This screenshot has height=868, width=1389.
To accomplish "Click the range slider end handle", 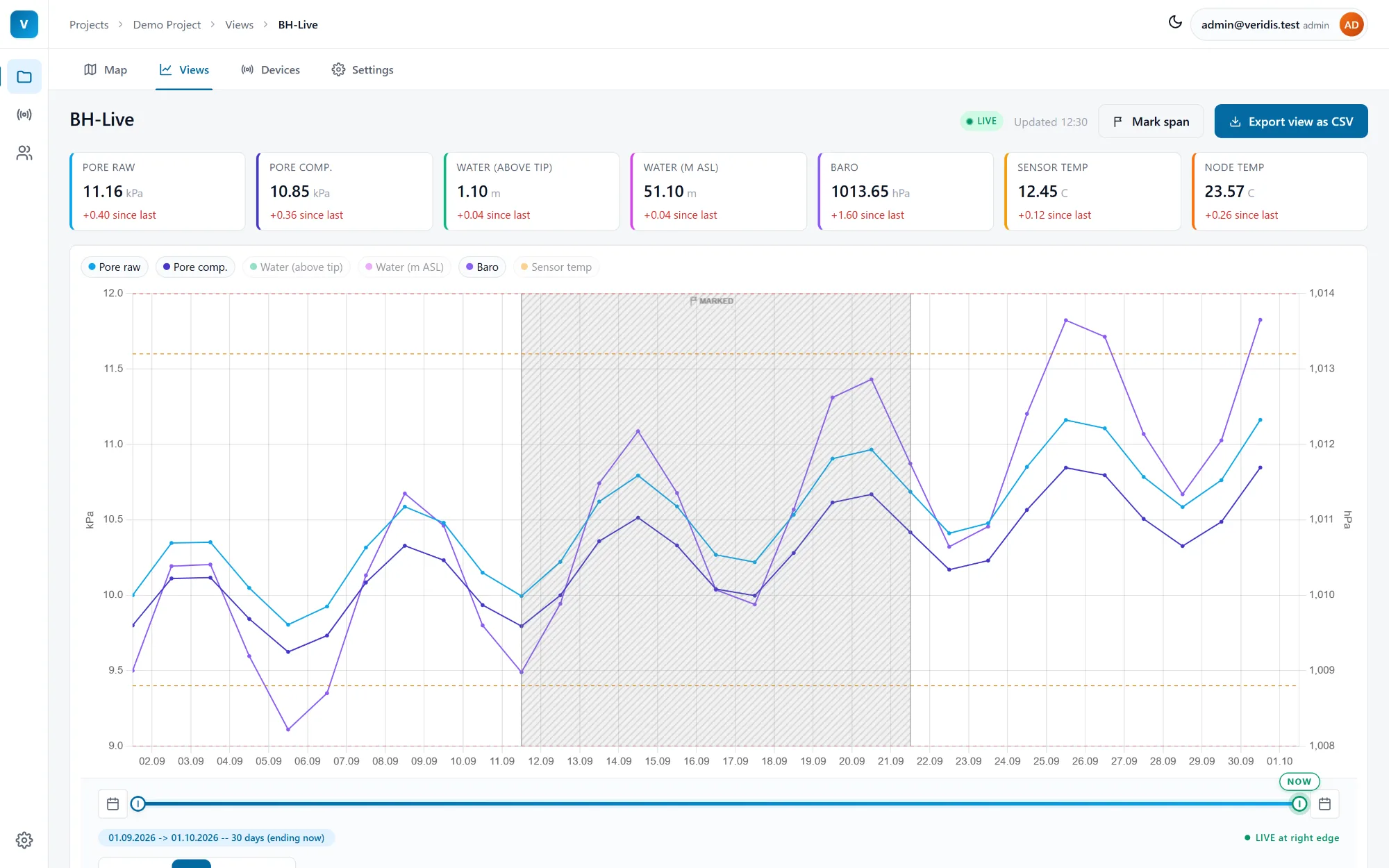I will [1299, 804].
